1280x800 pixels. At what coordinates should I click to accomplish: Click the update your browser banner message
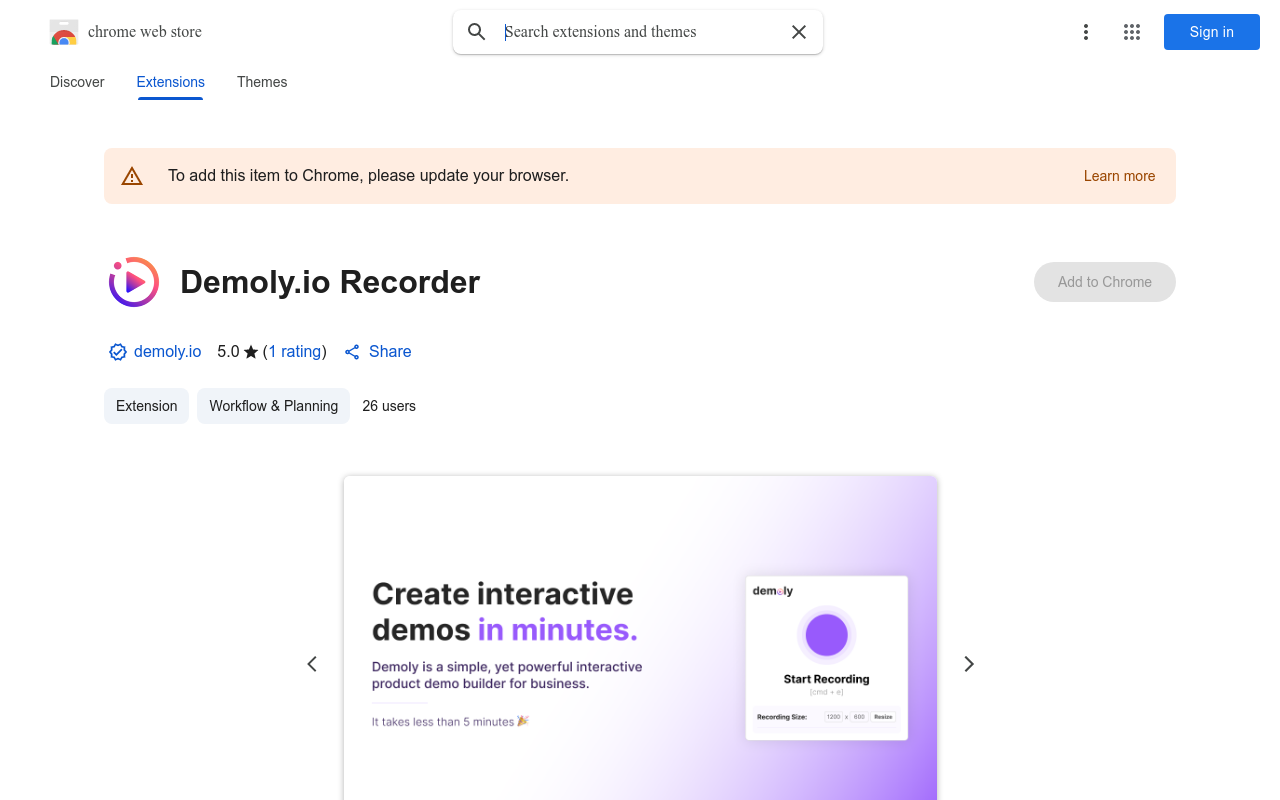(368, 176)
